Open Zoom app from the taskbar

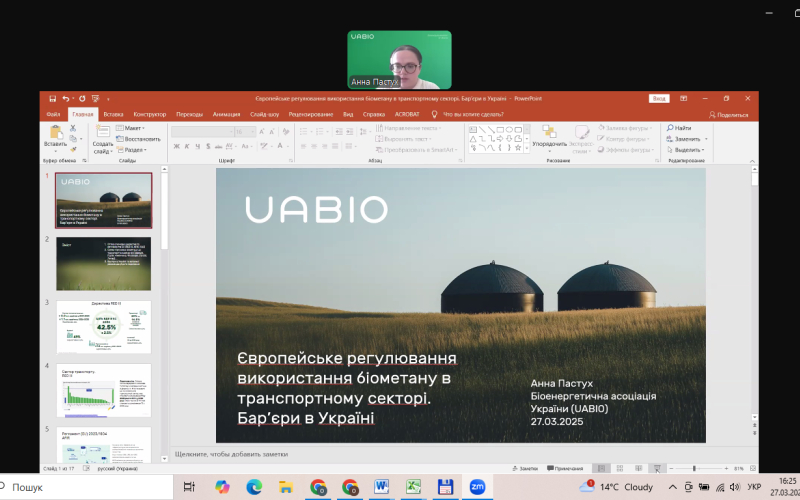click(477, 487)
